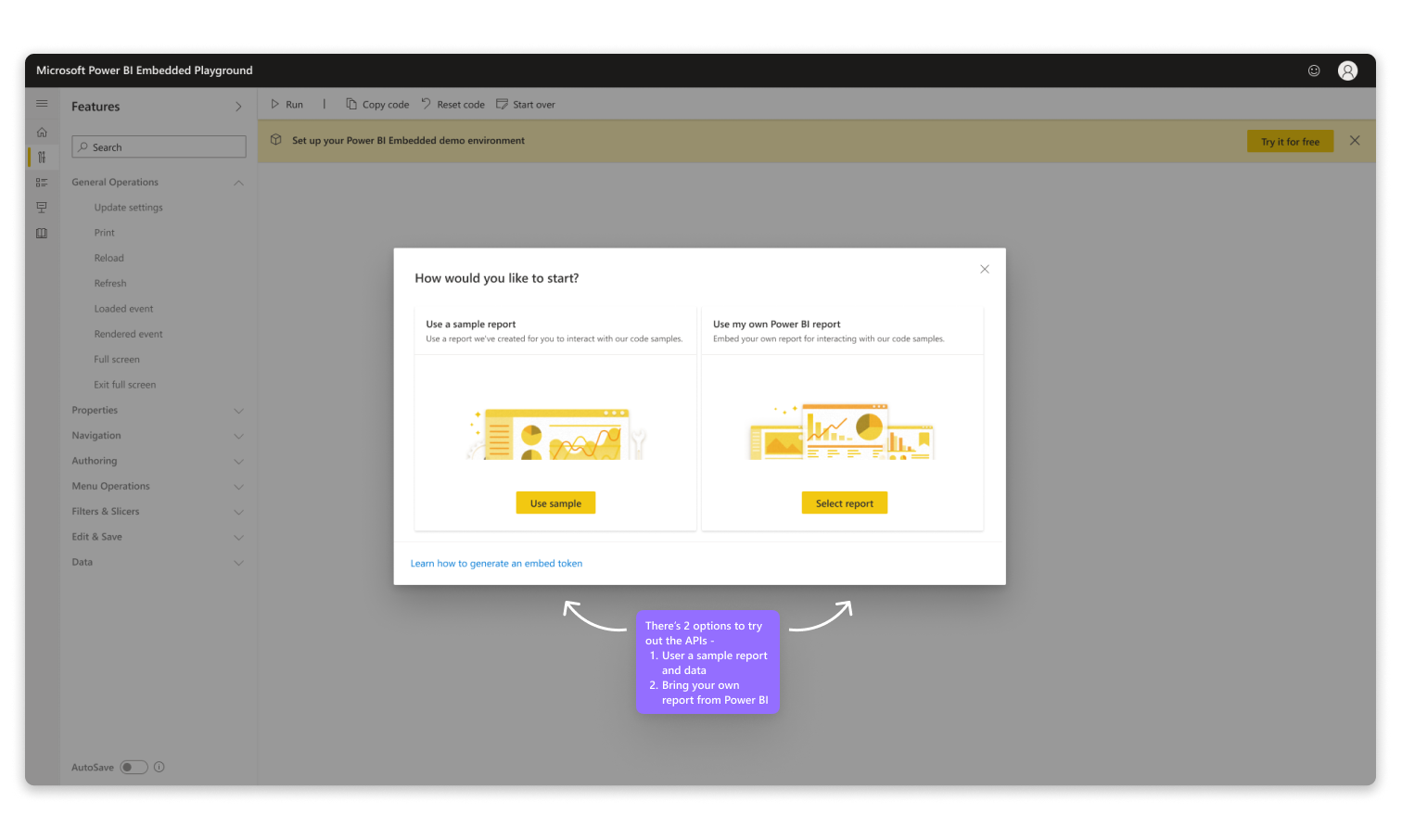The image size is (1402, 840).
Task: Click the AutoSave info icon
Action: click(159, 767)
